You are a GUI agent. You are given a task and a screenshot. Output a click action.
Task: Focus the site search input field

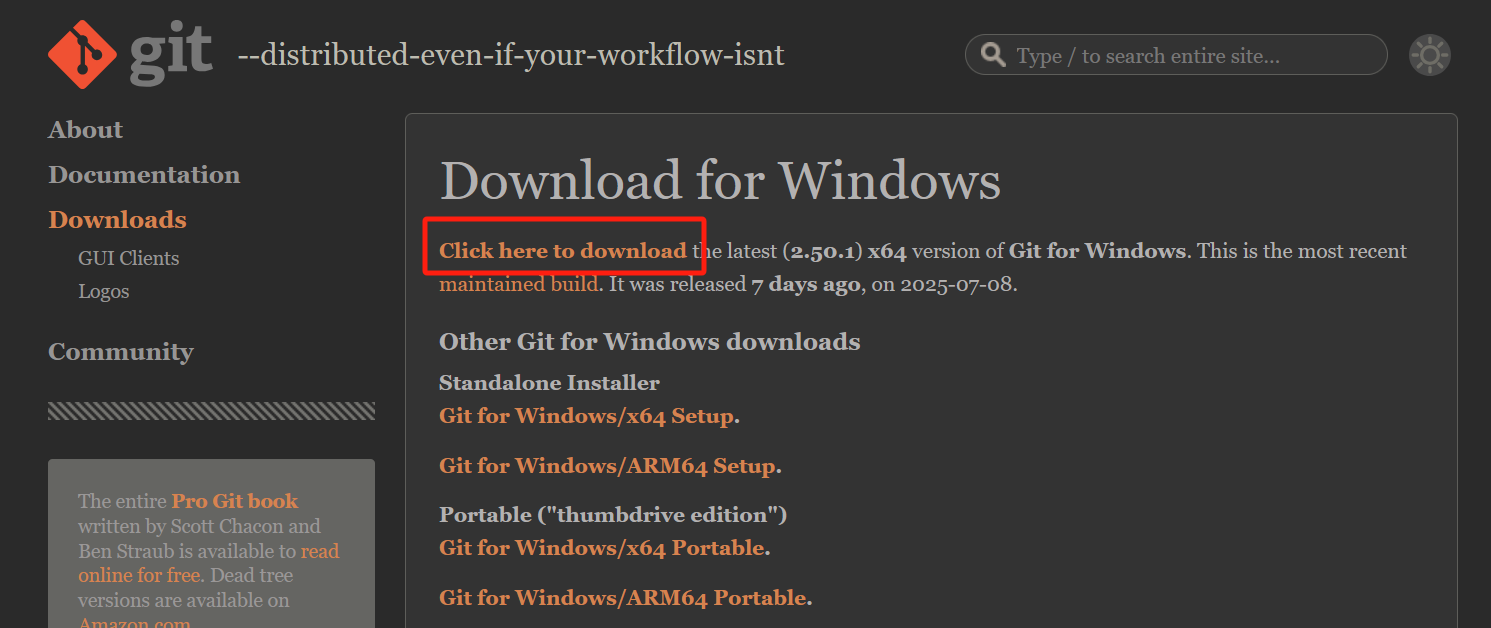1176,55
